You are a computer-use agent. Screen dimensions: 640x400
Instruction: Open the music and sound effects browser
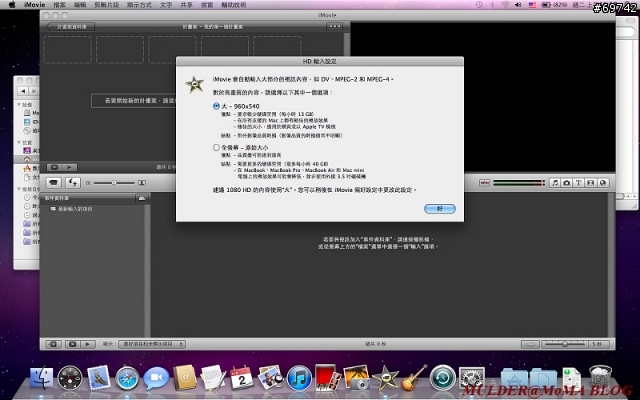[555, 183]
